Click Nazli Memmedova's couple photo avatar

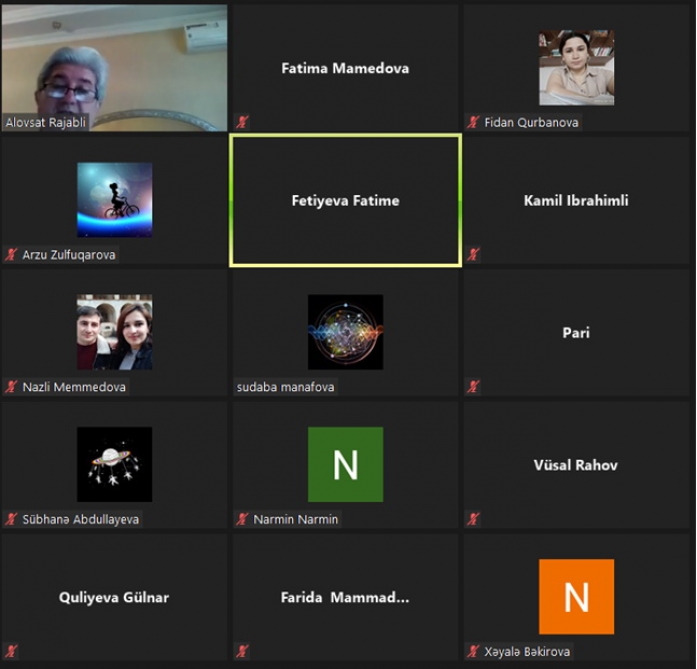(115, 332)
